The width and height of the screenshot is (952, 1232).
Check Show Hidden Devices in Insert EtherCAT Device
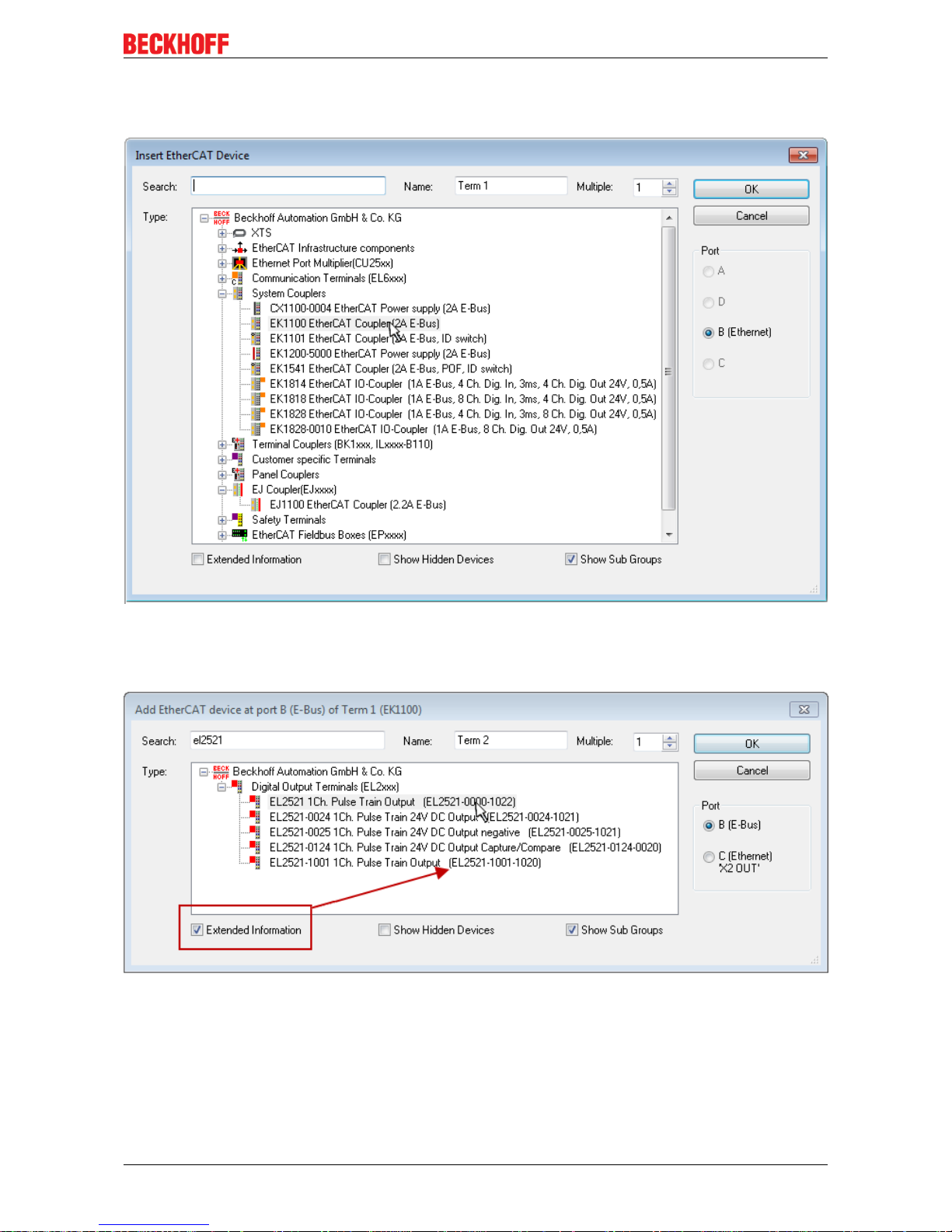(x=384, y=559)
